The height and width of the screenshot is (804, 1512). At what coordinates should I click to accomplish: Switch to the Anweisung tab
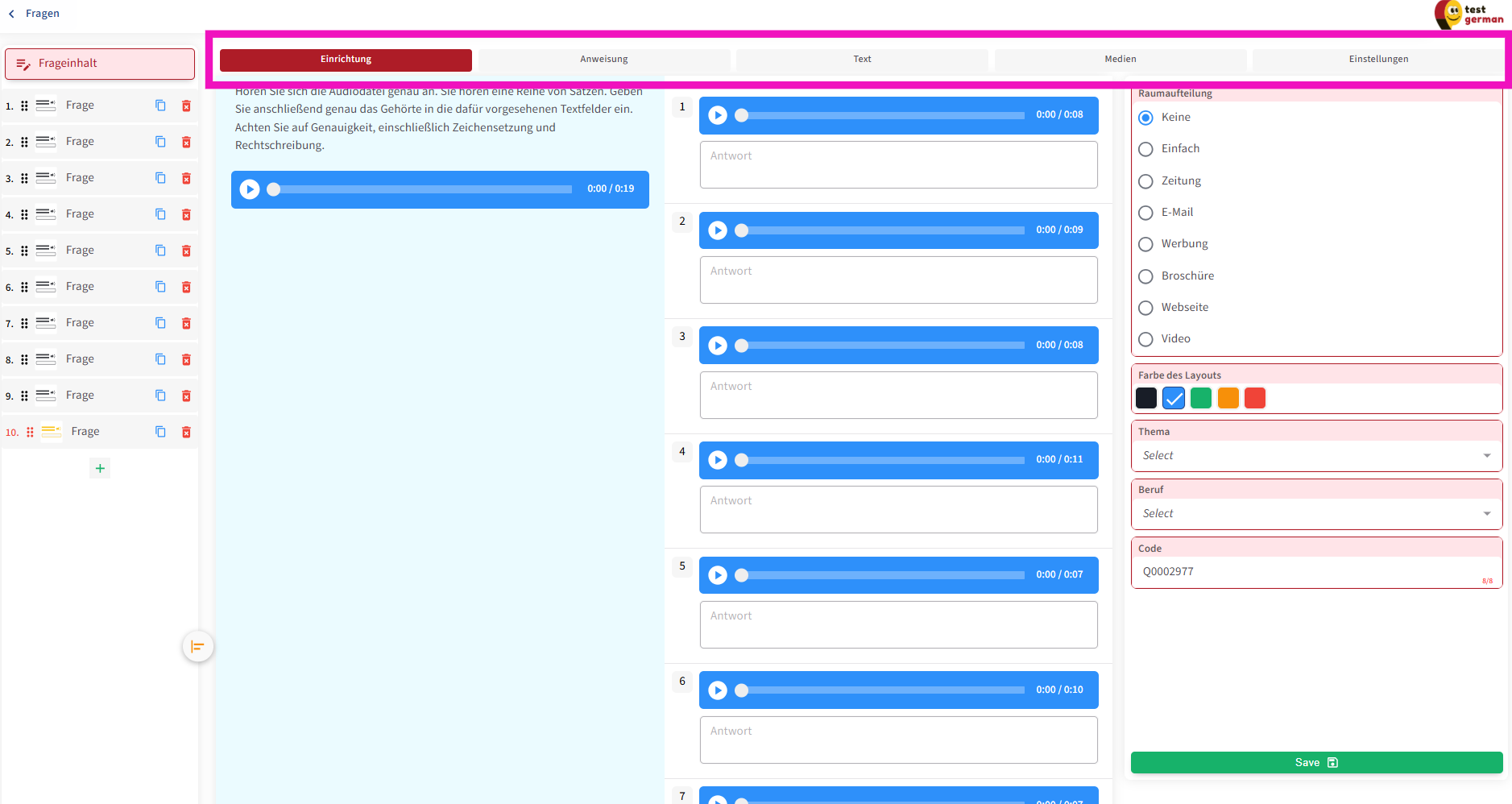pos(603,60)
